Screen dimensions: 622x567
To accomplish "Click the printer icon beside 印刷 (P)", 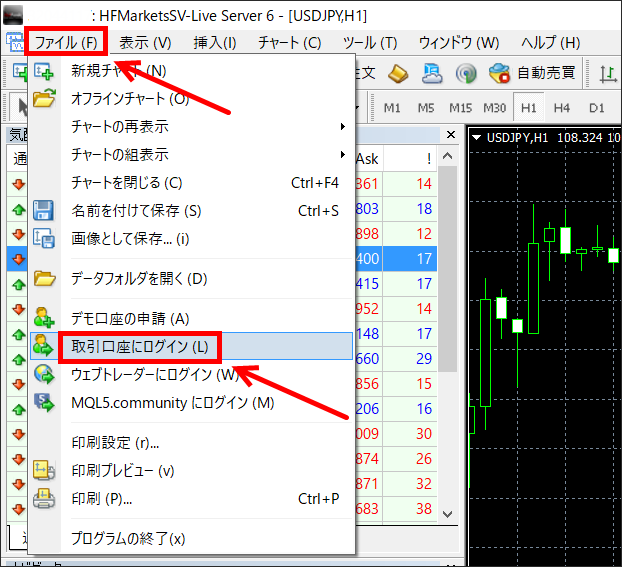I will click(44, 498).
